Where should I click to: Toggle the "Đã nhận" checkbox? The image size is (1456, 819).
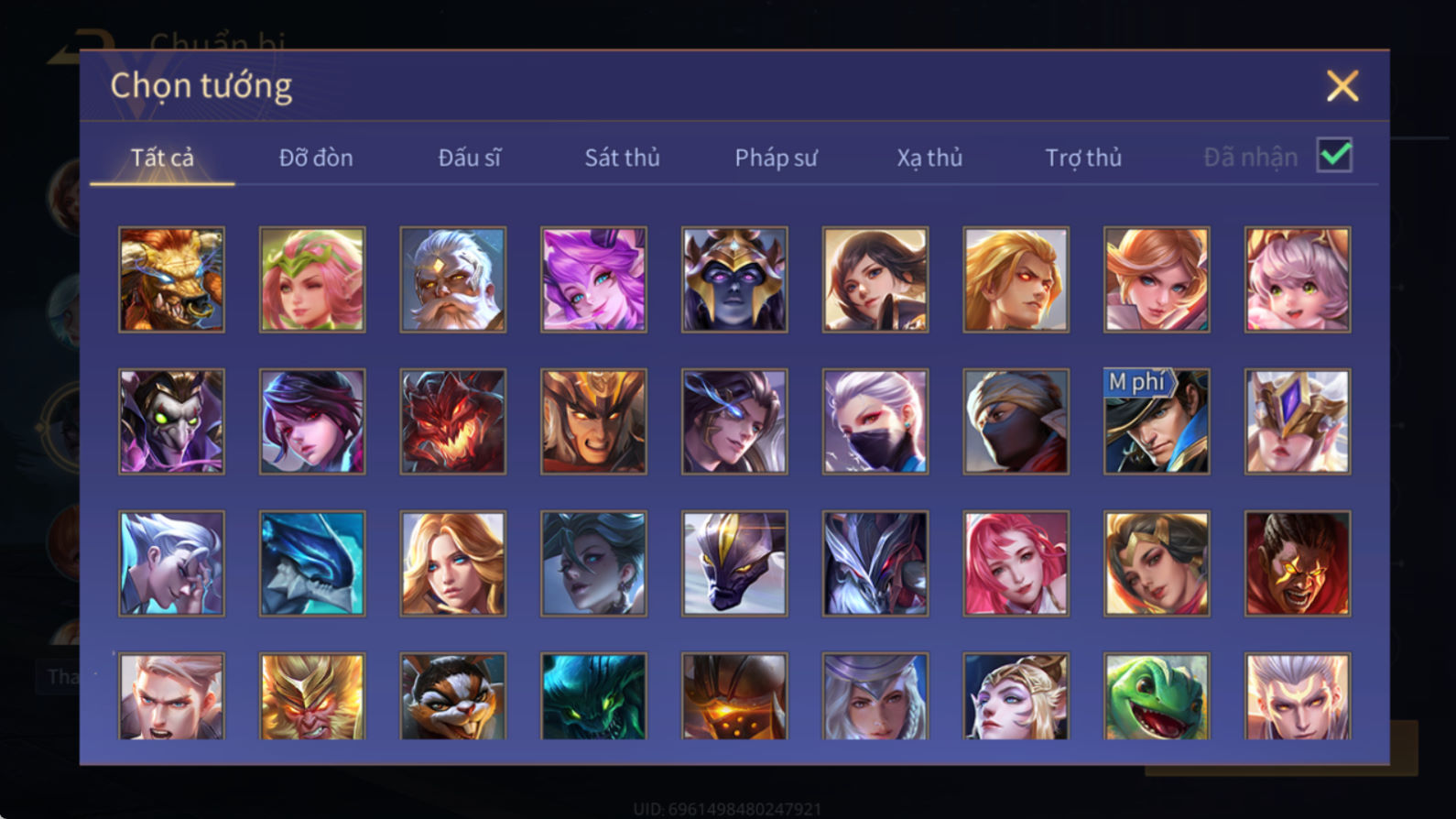(1334, 155)
